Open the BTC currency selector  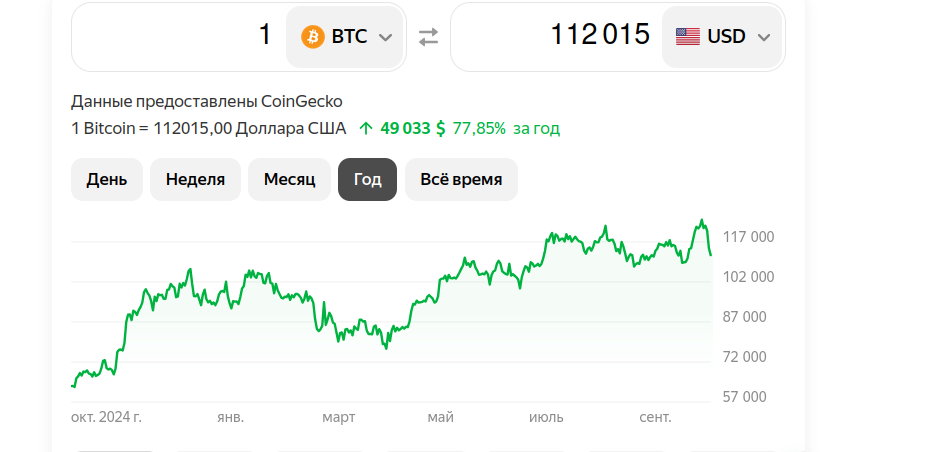345,37
